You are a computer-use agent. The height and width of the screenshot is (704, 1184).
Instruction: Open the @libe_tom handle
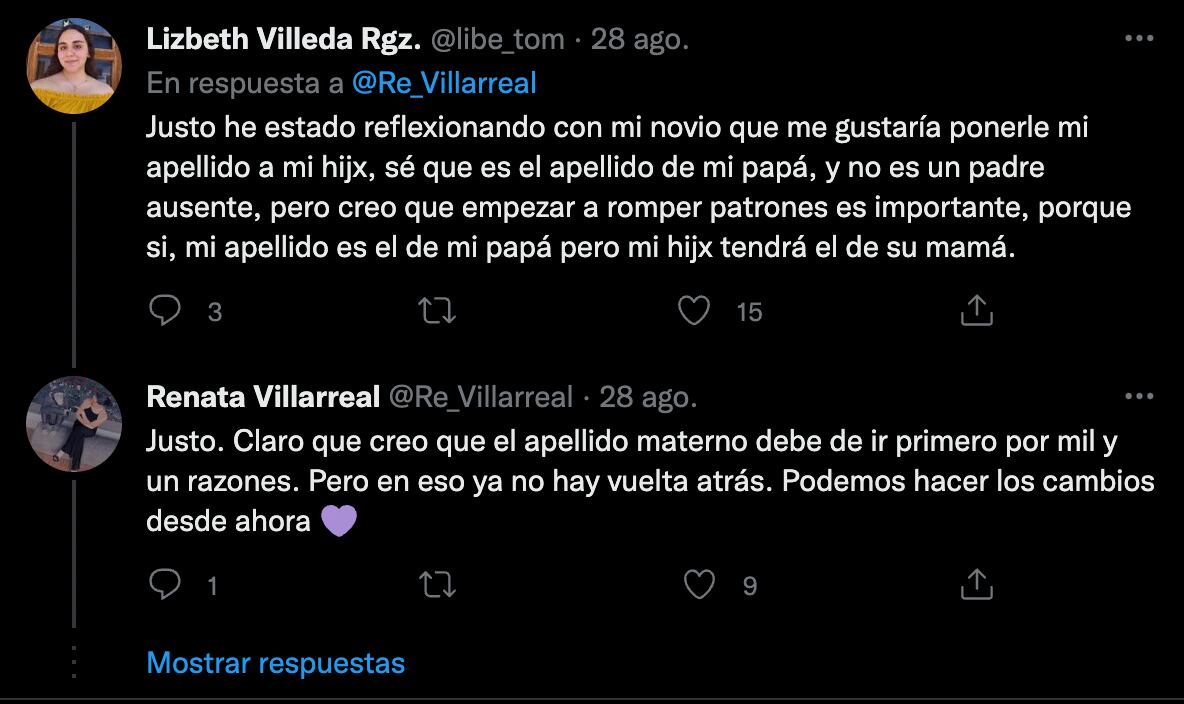tap(497, 39)
